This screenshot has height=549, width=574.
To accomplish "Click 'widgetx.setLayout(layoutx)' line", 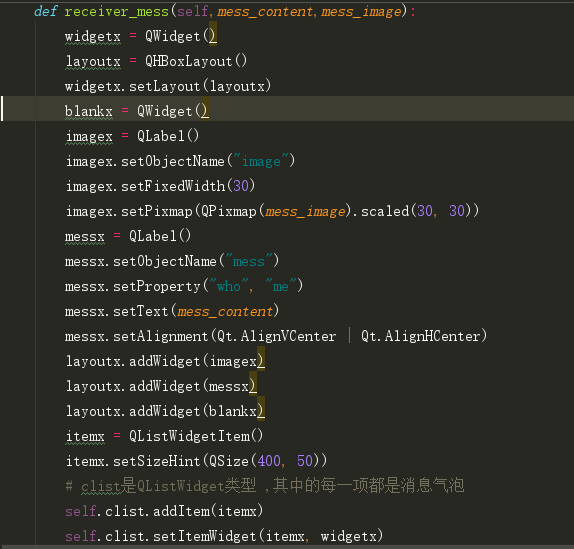I will [x=168, y=86].
